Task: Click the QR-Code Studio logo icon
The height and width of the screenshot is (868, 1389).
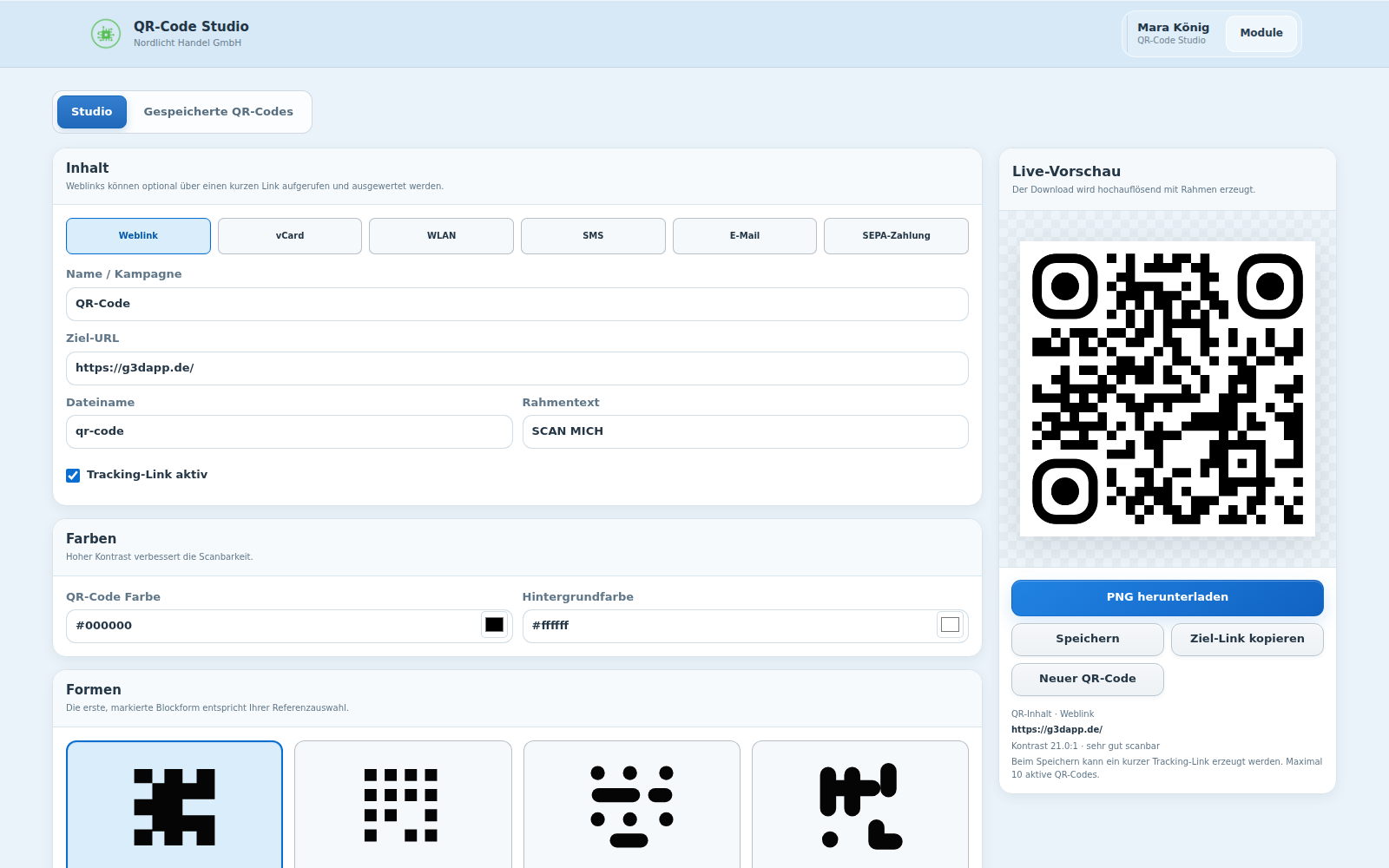Action: click(106, 34)
